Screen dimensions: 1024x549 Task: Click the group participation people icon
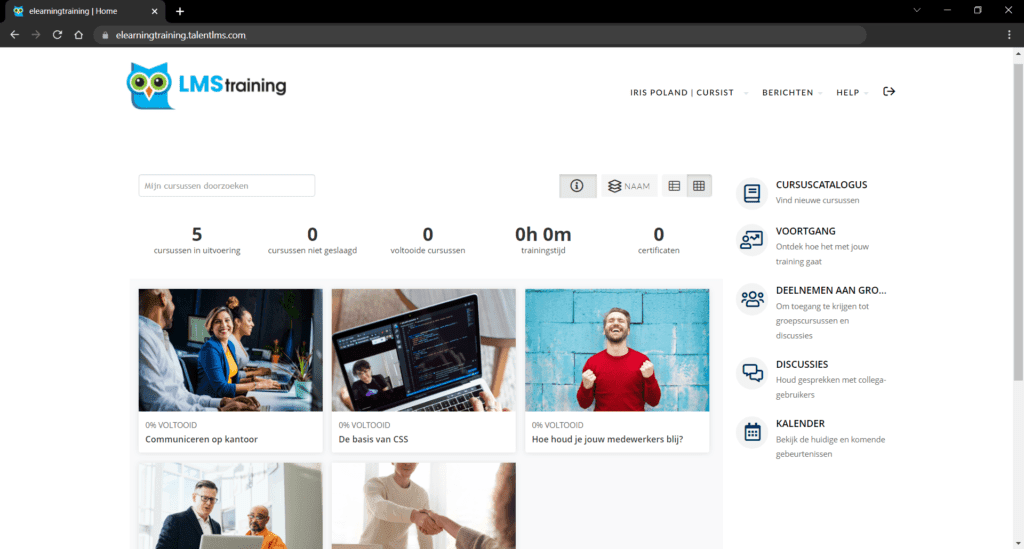pos(752,299)
